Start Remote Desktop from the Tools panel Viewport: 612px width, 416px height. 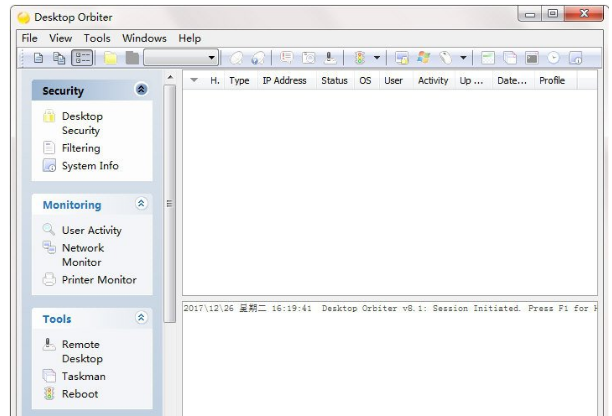tap(80, 351)
